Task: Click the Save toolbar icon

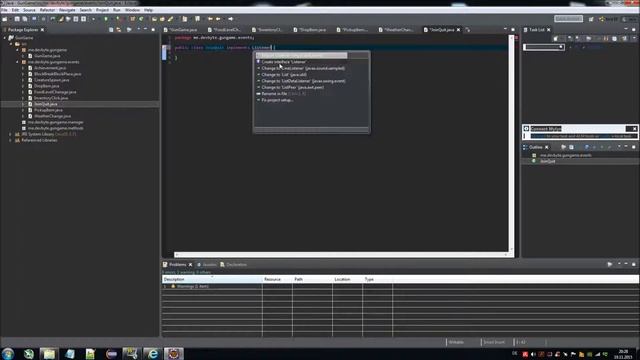Action: (17, 19)
